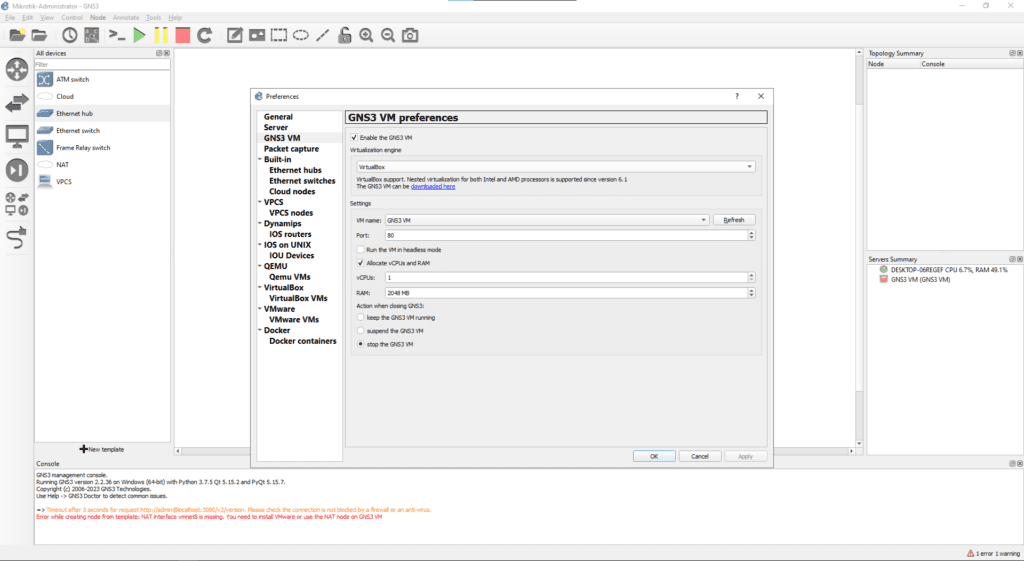Browse routers in the device sidebar
Viewport: 1024px width, 561px height.
(x=17, y=69)
